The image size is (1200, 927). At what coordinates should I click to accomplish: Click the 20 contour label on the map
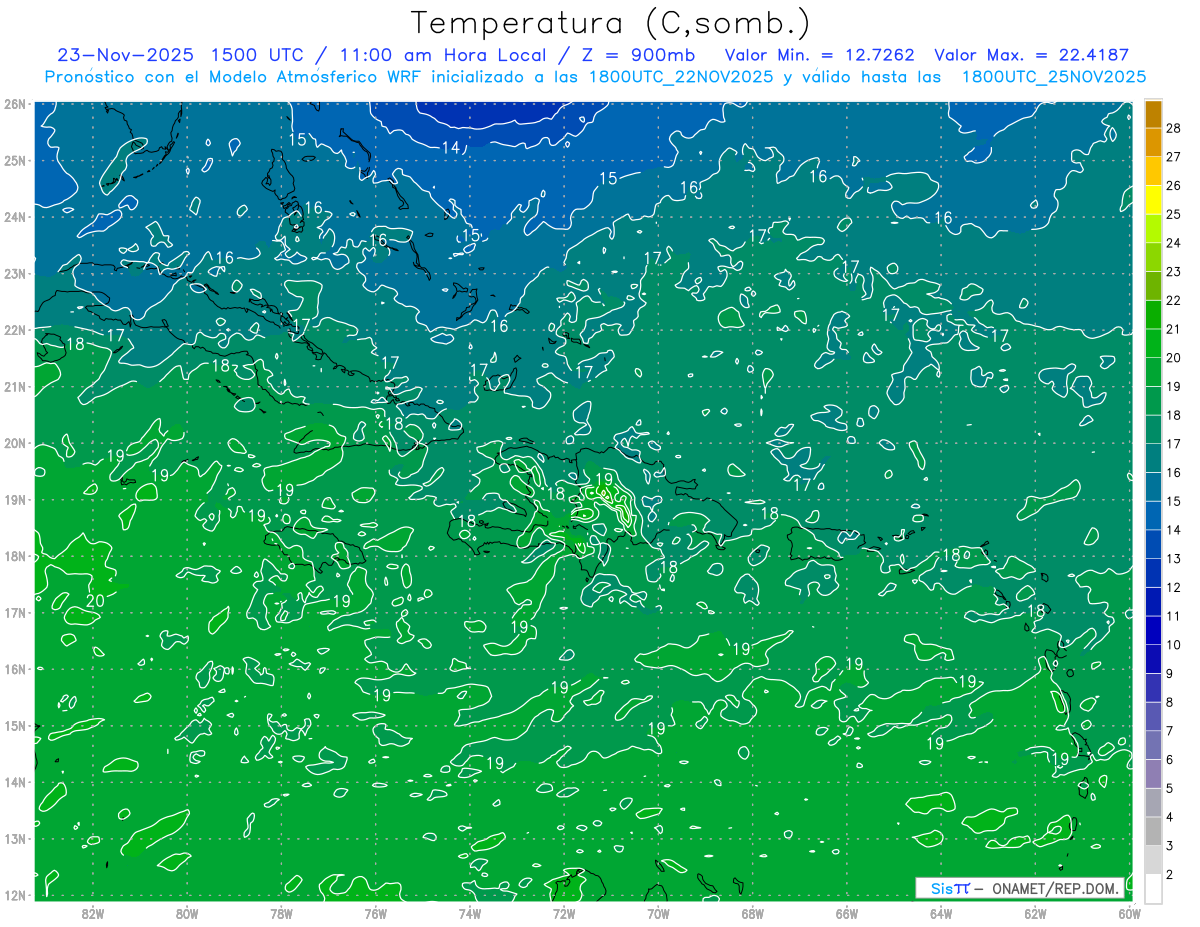(96, 601)
